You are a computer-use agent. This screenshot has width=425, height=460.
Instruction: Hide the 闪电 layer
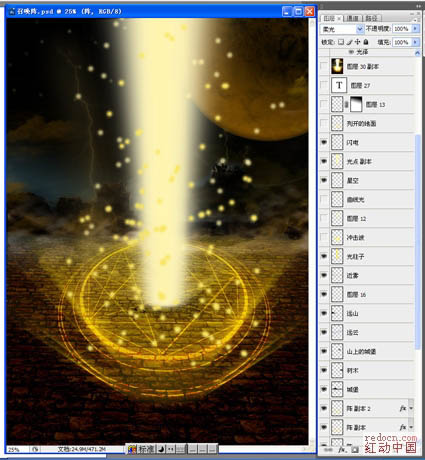click(324, 142)
